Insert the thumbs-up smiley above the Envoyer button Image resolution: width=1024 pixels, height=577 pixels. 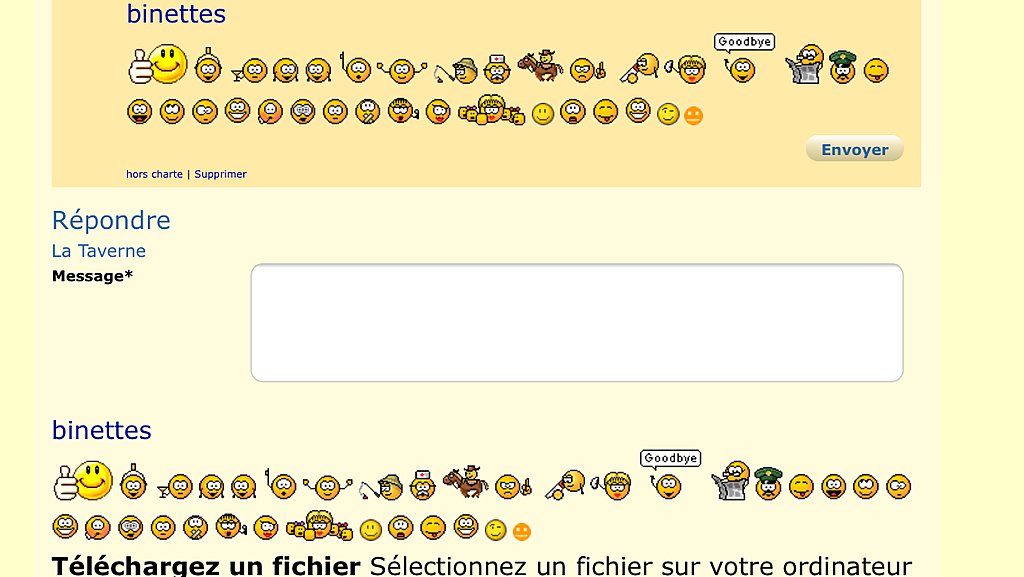(158, 64)
